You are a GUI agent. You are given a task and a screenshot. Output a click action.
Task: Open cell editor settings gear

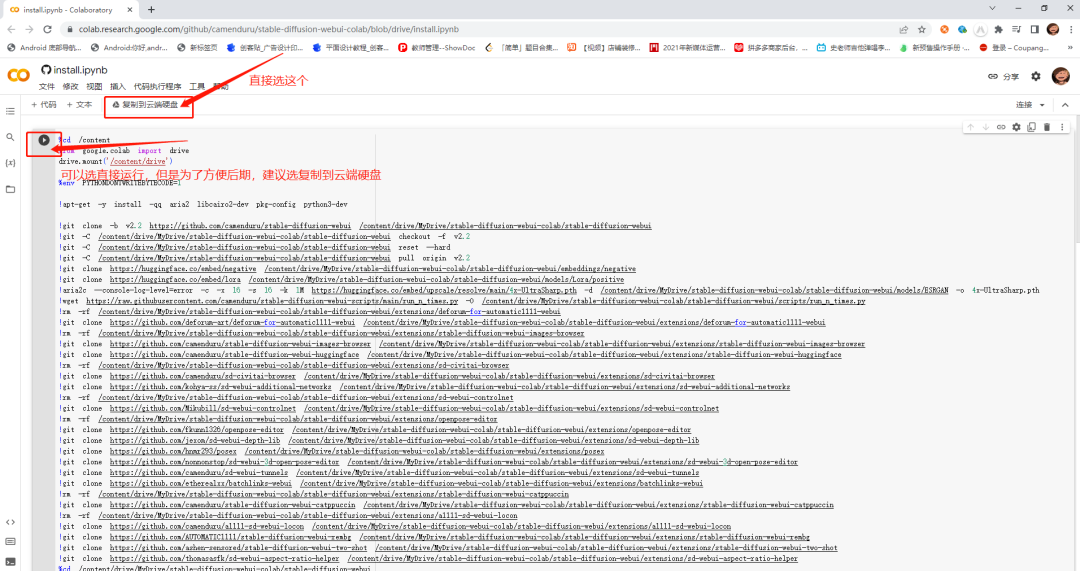[1016, 127]
